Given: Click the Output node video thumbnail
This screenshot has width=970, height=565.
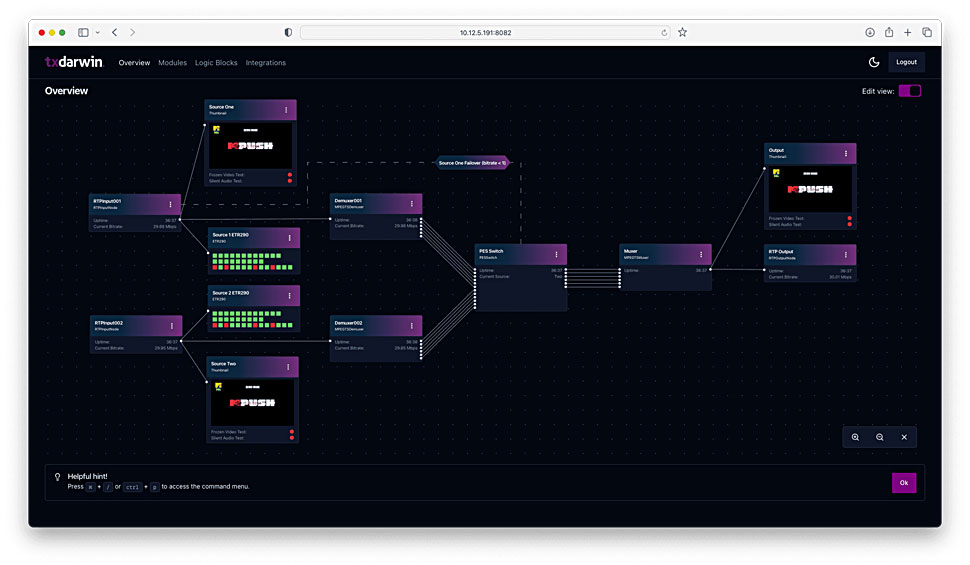Looking at the screenshot, I should [x=810, y=189].
